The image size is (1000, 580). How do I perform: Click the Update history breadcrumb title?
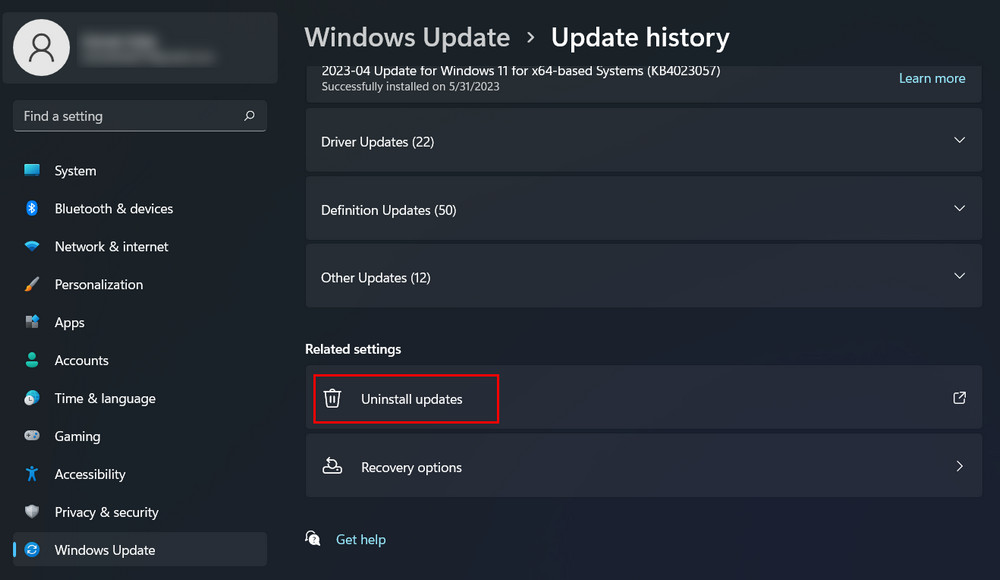(x=640, y=38)
